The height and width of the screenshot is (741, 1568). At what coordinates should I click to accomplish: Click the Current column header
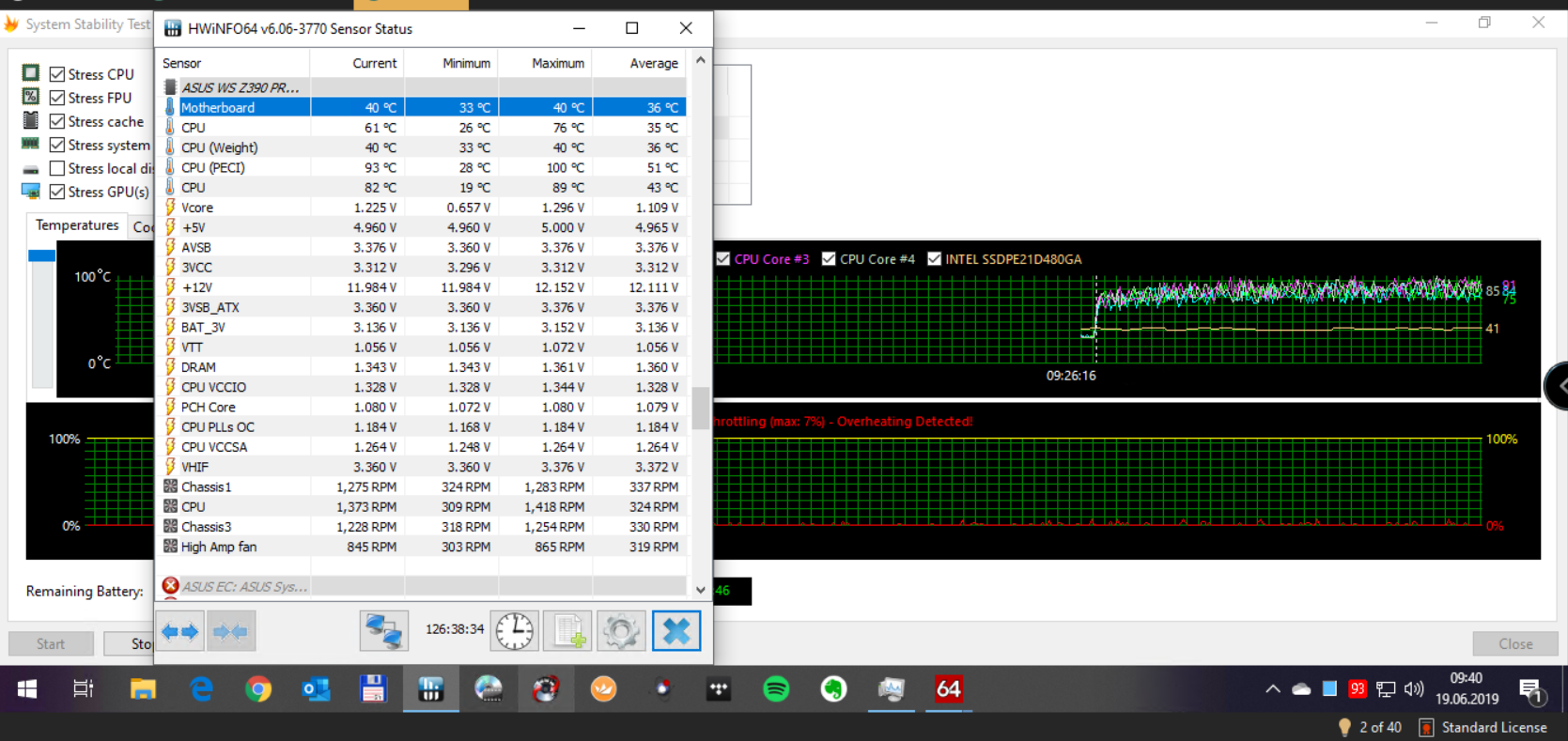tap(357, 63)
